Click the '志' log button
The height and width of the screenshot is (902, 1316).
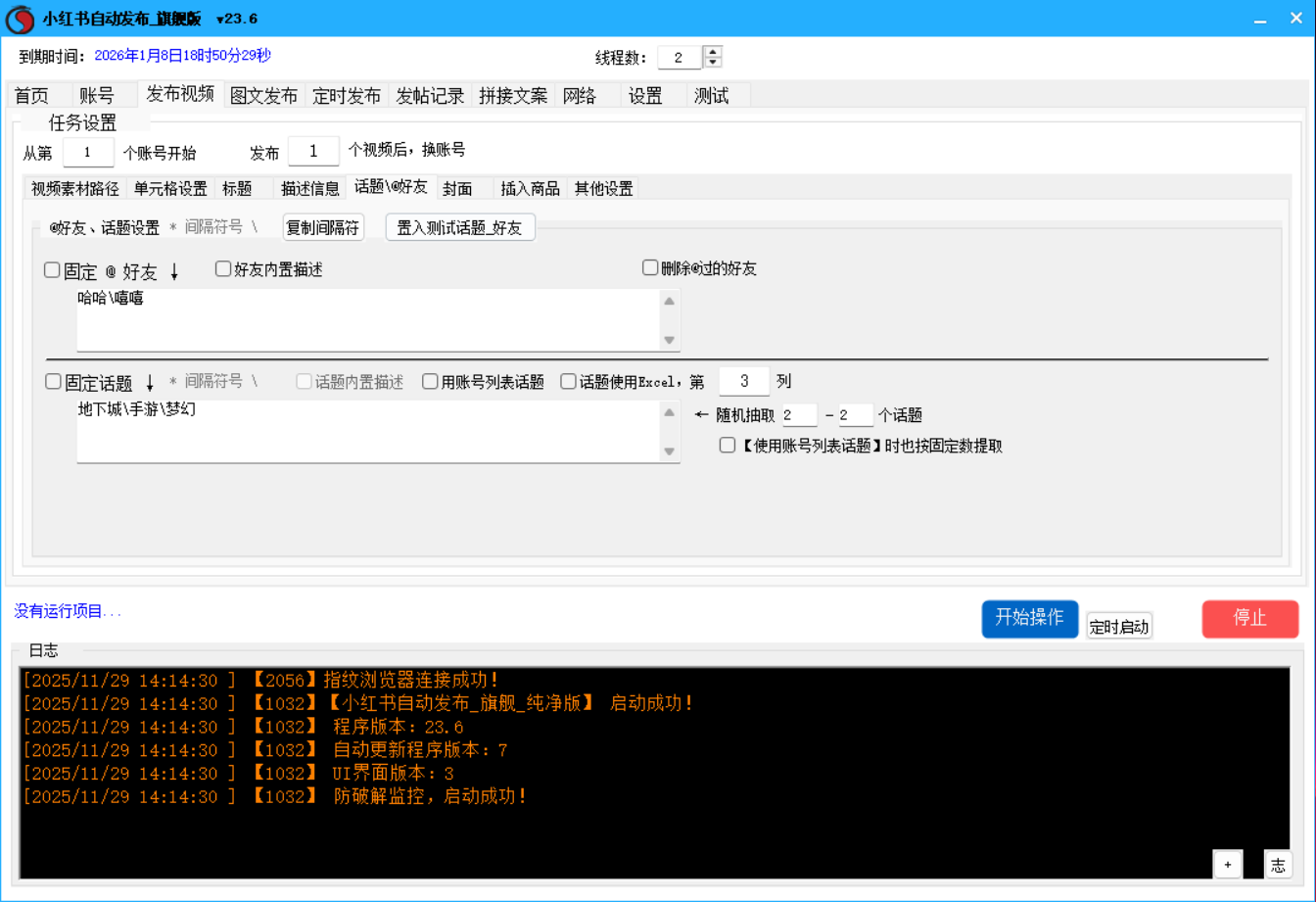tap(1278, 864)
